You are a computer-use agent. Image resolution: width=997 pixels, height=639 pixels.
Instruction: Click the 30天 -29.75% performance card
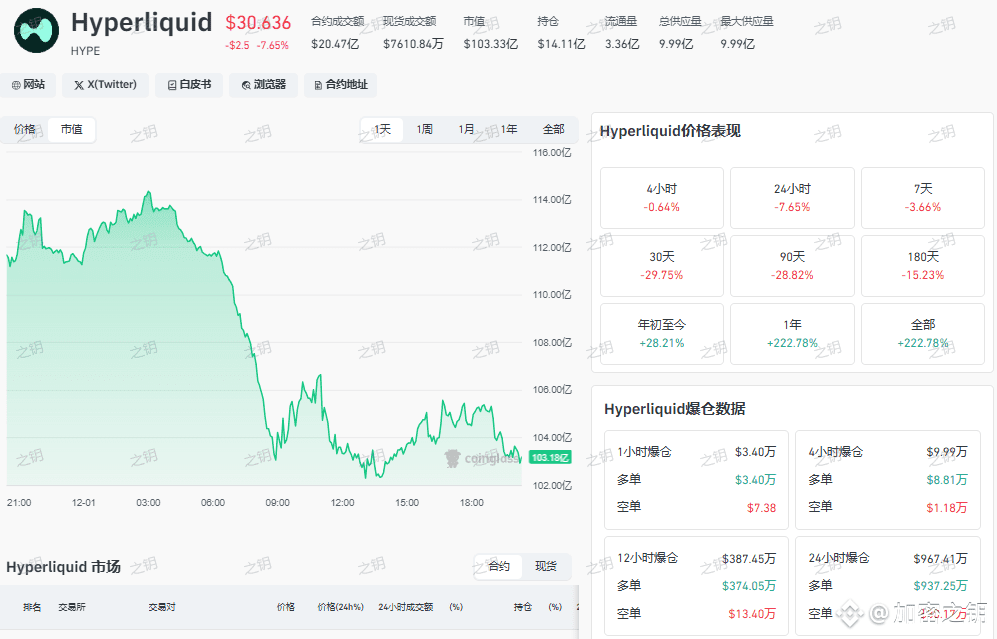coord(662,266)
